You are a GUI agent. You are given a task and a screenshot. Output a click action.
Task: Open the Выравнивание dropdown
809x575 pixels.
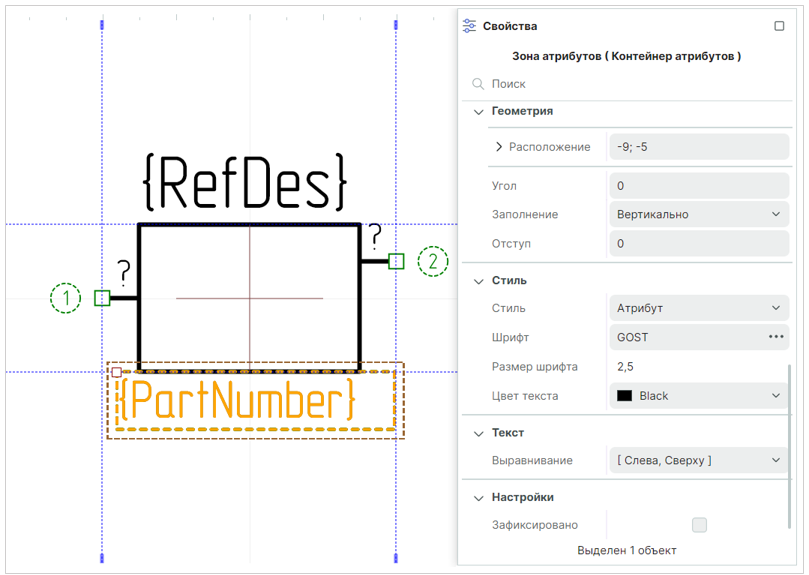(x=698, y=461)
